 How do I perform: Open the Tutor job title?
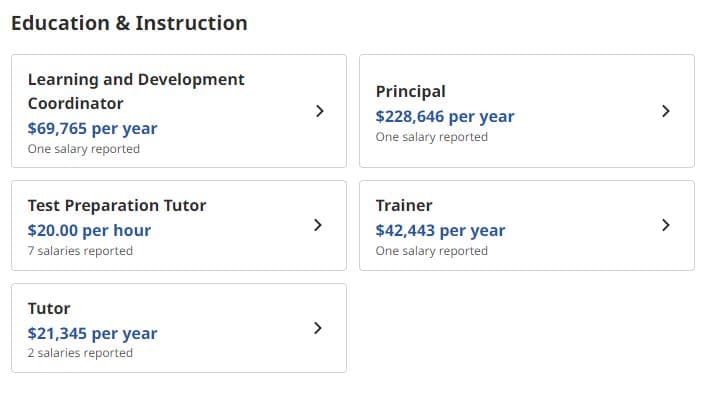49,308
